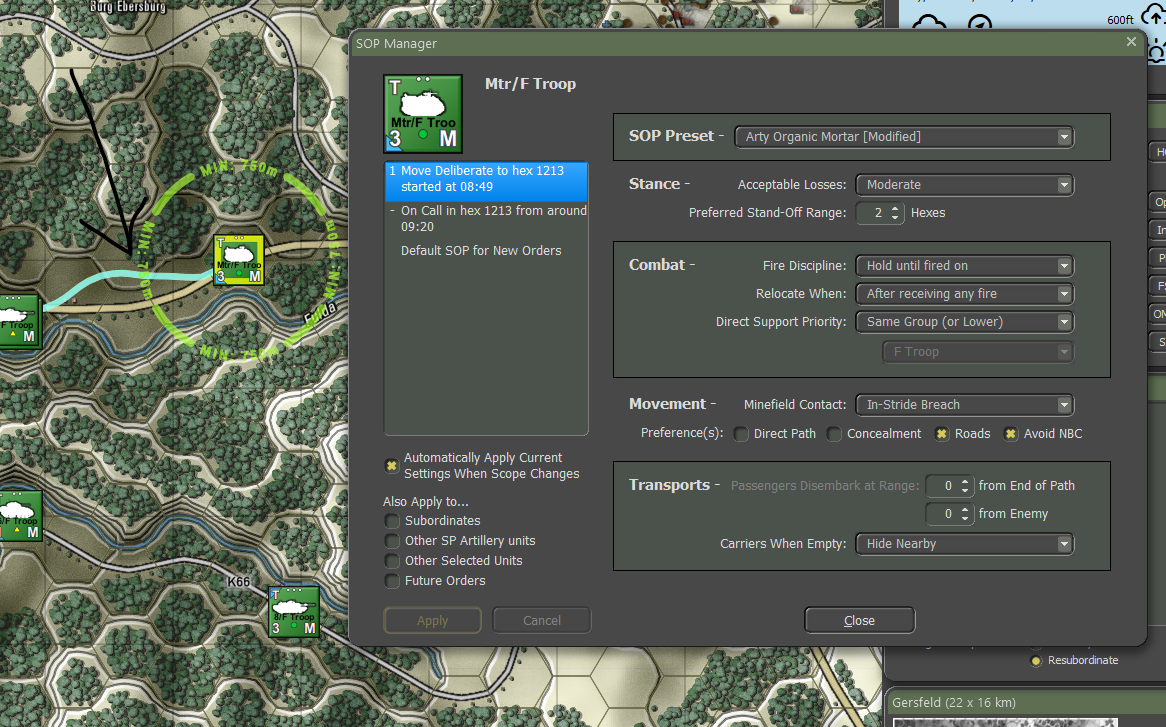Select Default SOP for New Orders
This screenshot has width=1166, height=727.
(481, 251)
